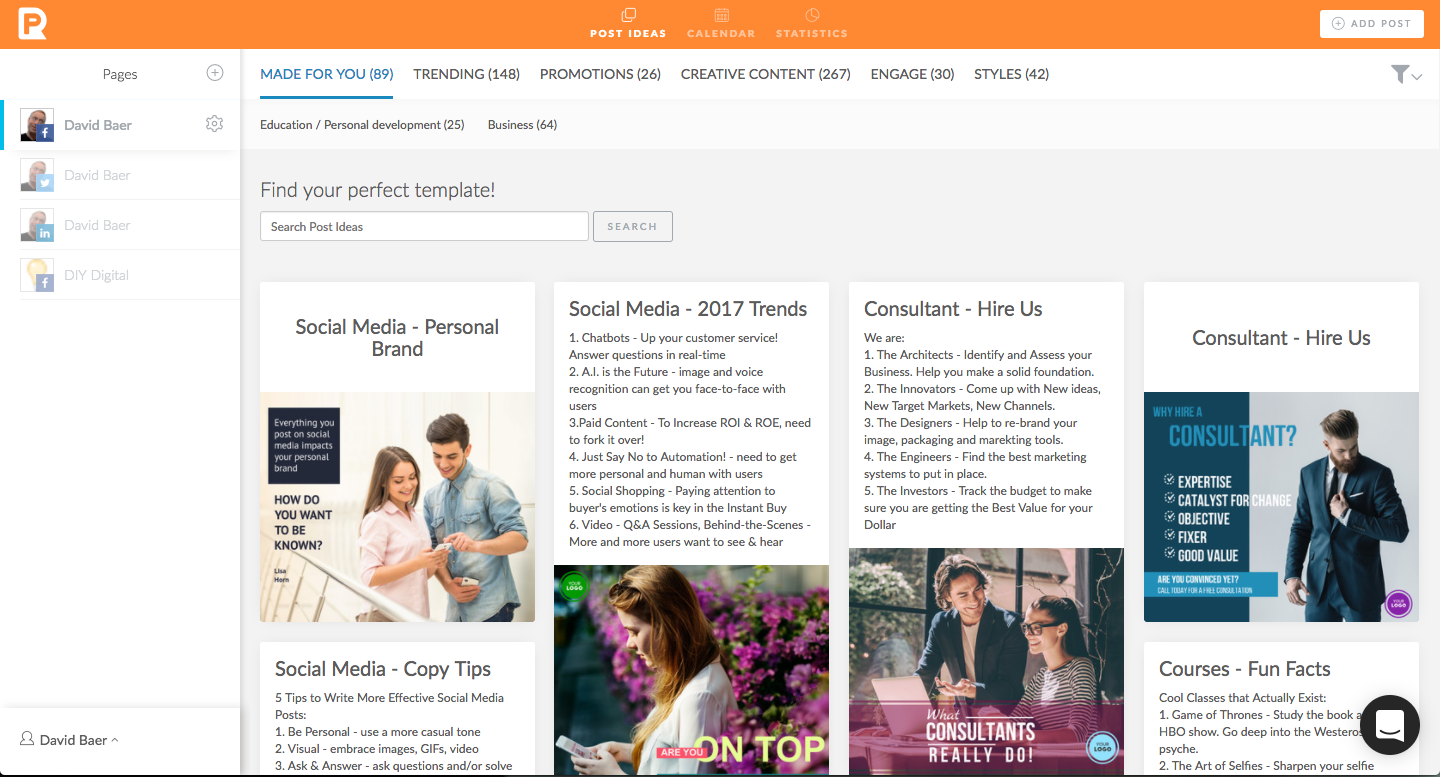Click the Post Ideas icon
The height and width of the screenshot is (777, 1440).
point(628,15)
